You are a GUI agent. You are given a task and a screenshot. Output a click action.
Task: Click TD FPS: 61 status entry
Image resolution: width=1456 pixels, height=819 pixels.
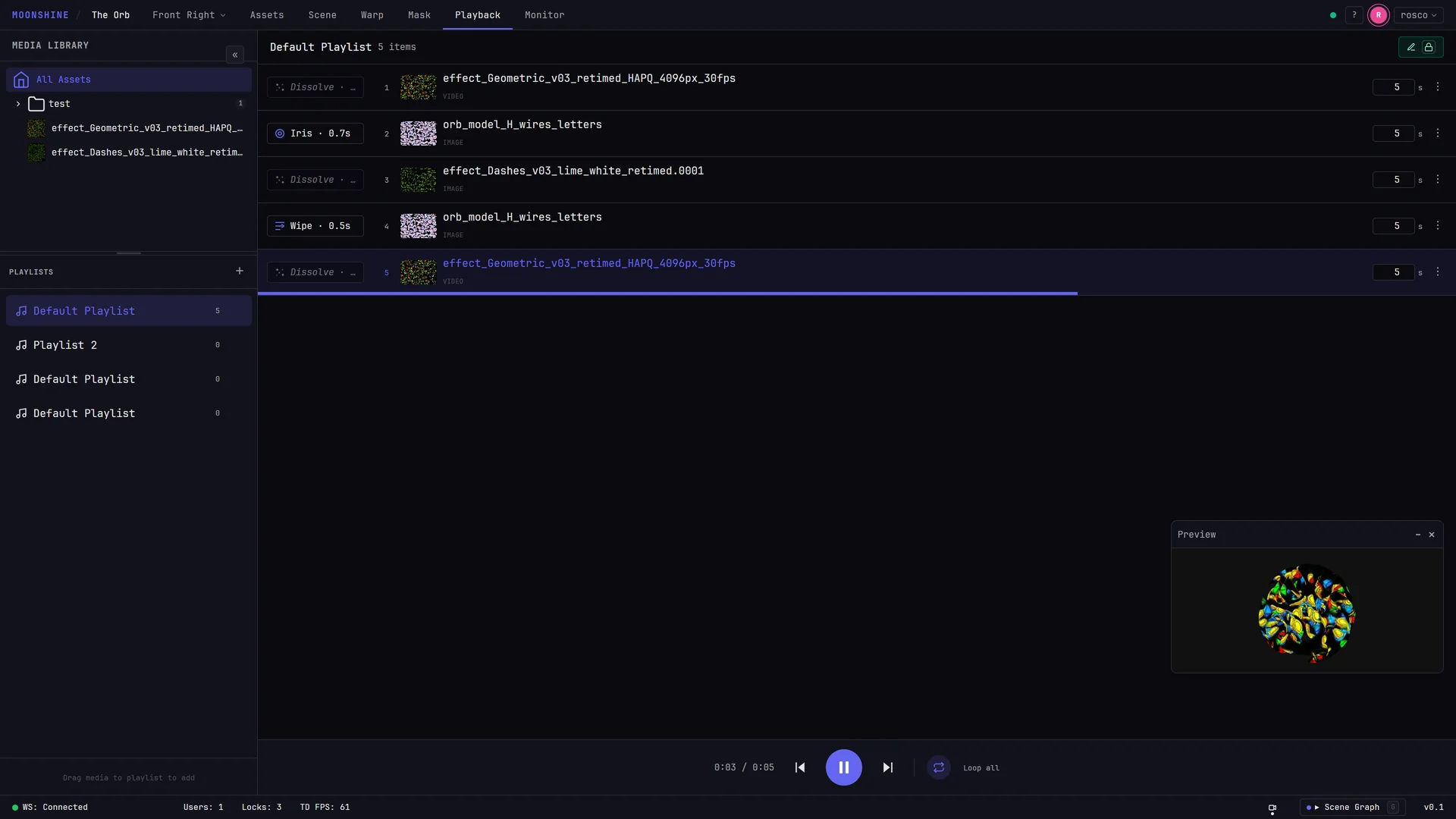[x=325, y=808]
